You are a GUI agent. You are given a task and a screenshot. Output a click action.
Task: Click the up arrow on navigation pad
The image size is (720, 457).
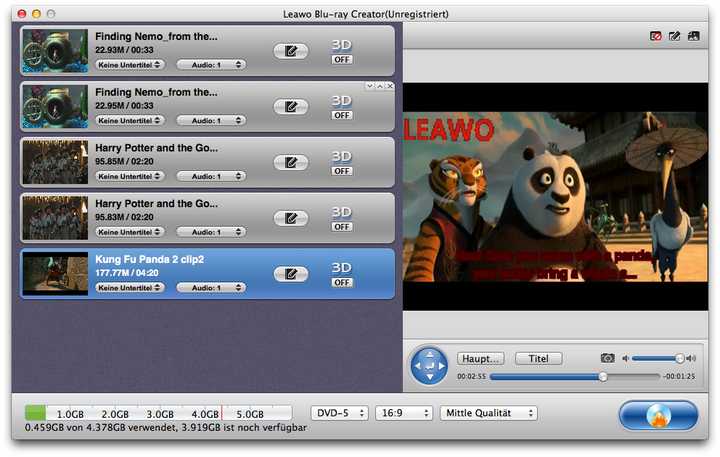click(429, 354)
